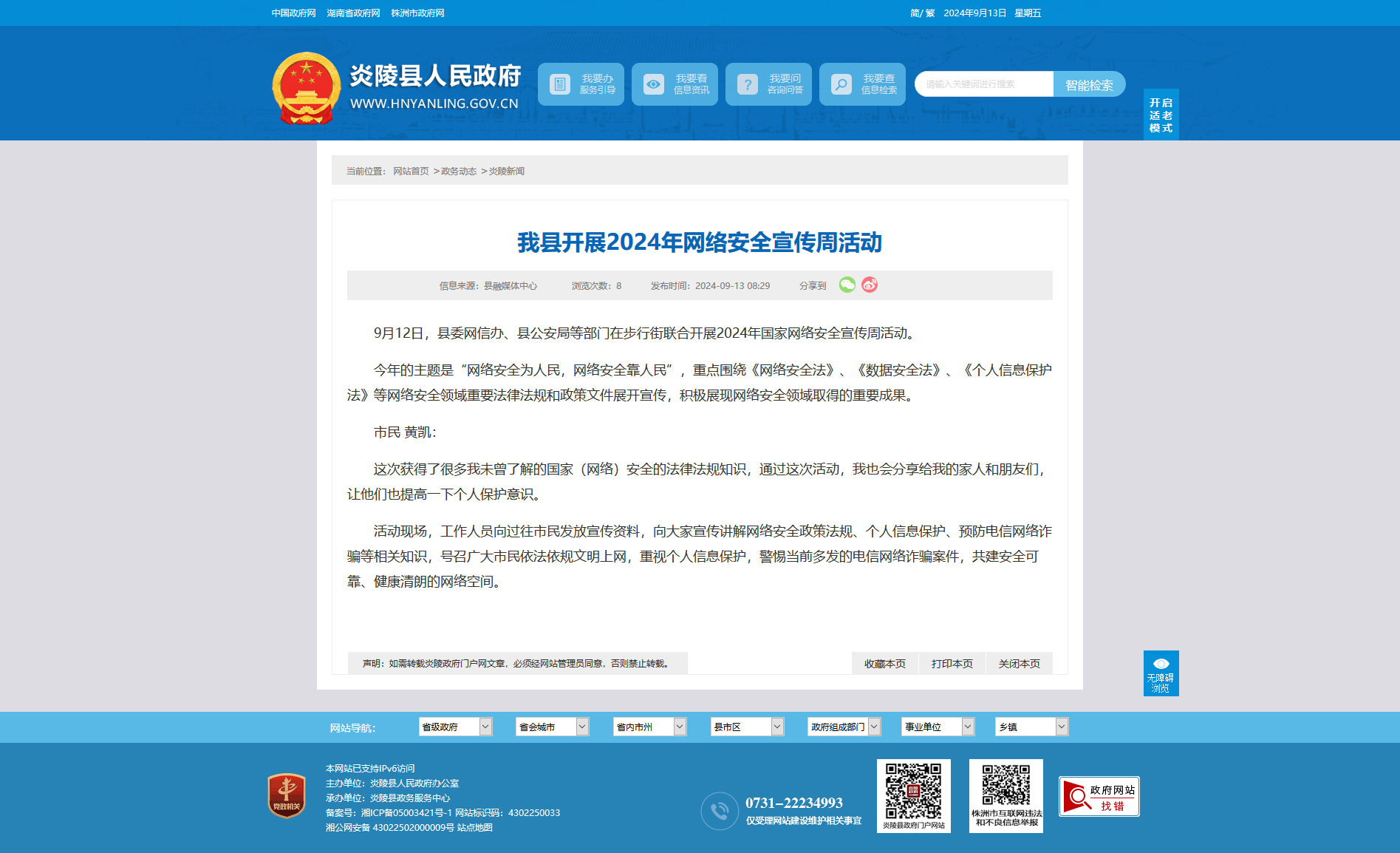Image resolution: width=1400 pixels, height=853 pixels.
Task: Open 湖南省政府网 top bar link
Action: [x=353, y=13]
